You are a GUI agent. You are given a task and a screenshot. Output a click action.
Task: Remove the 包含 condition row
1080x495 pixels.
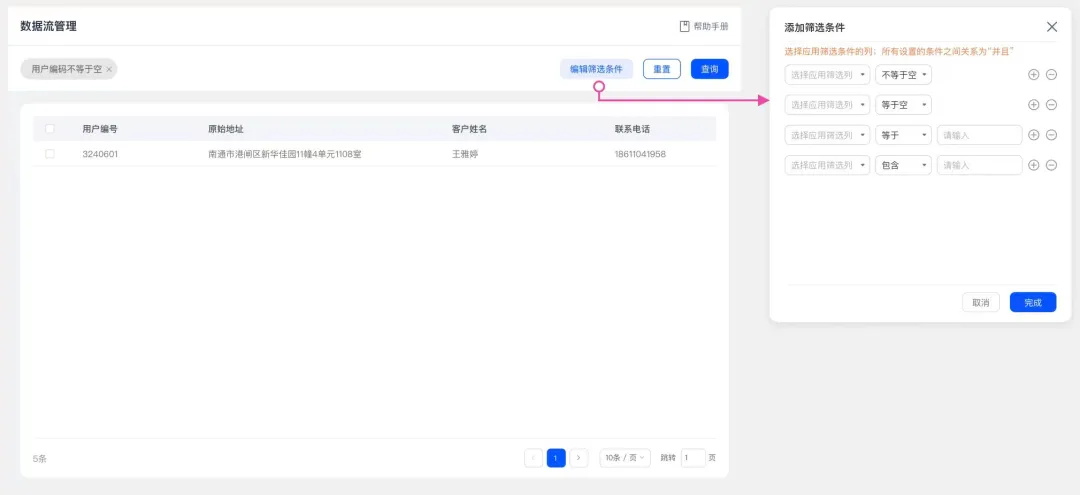pos(1051,165)
